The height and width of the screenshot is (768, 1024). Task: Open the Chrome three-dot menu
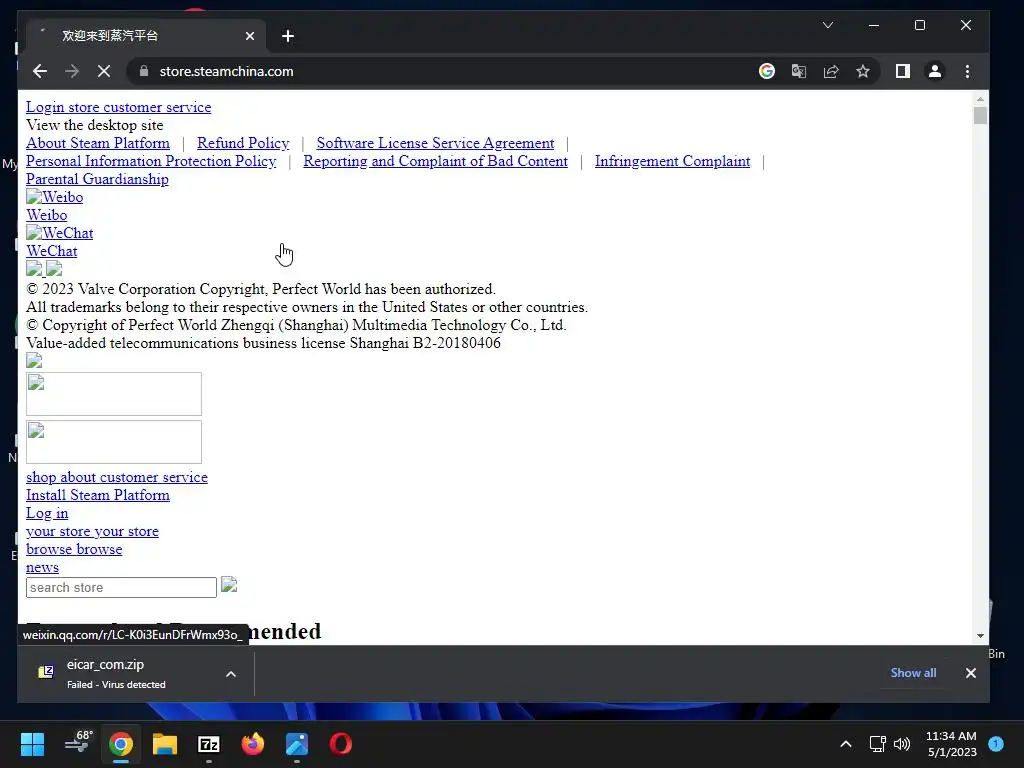(967, 71)
